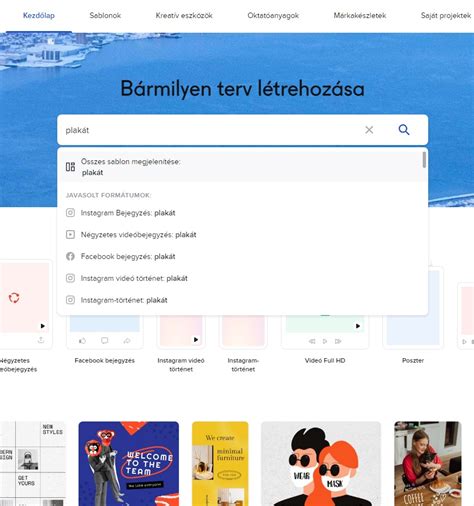Click the share arrow icon on Facebook card
This screenshot has width=474, height=506.
(x=127, y=341)
